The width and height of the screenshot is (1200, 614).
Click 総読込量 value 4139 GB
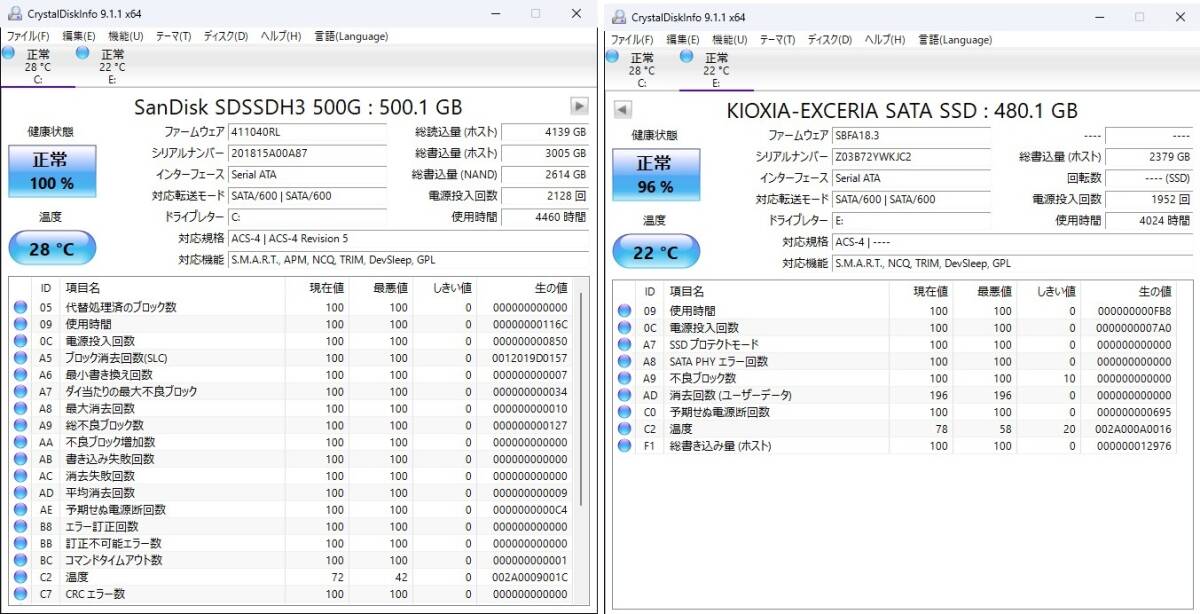coord(545,132)
